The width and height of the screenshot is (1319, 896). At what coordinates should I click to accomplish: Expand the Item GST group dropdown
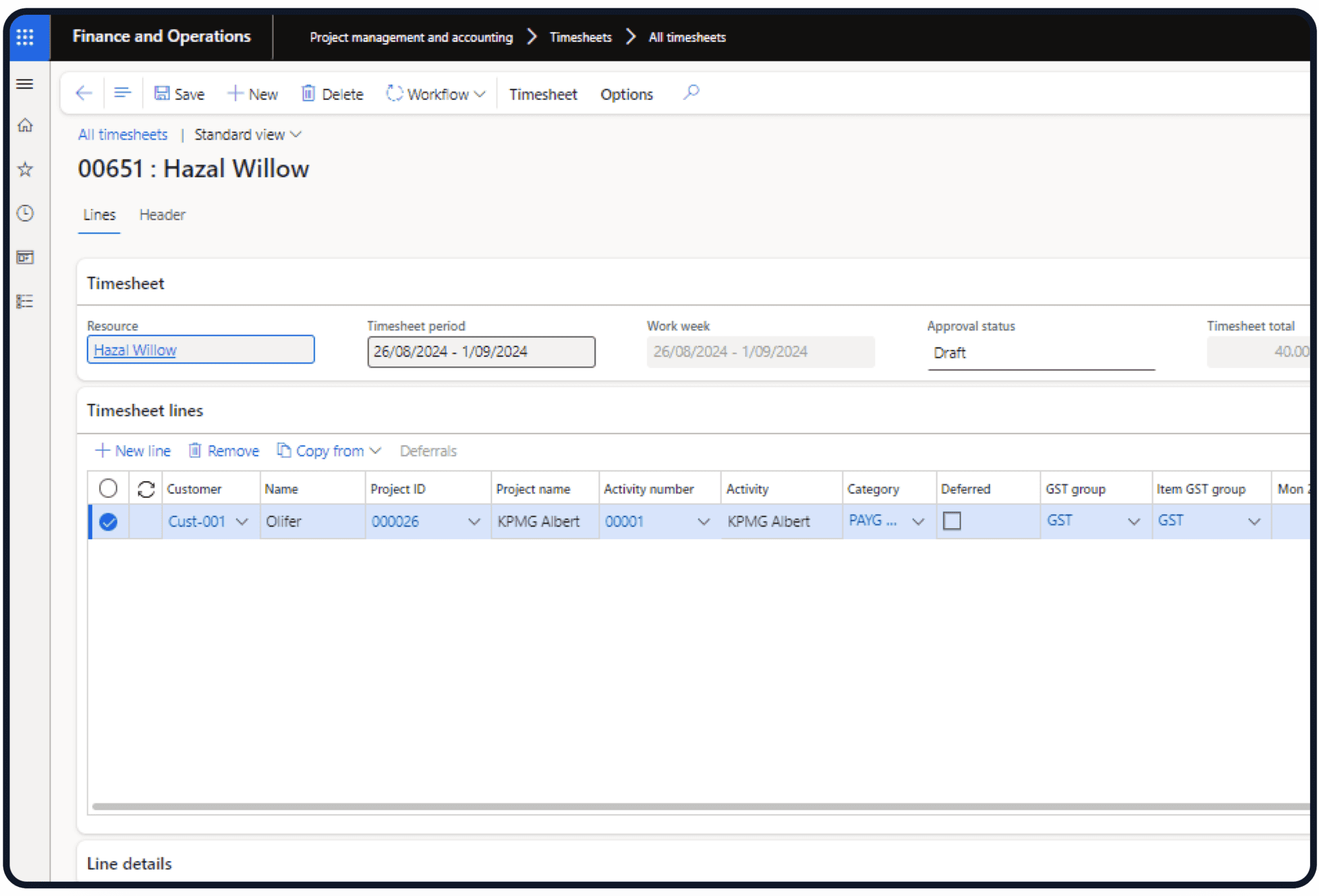point(1254,522)
